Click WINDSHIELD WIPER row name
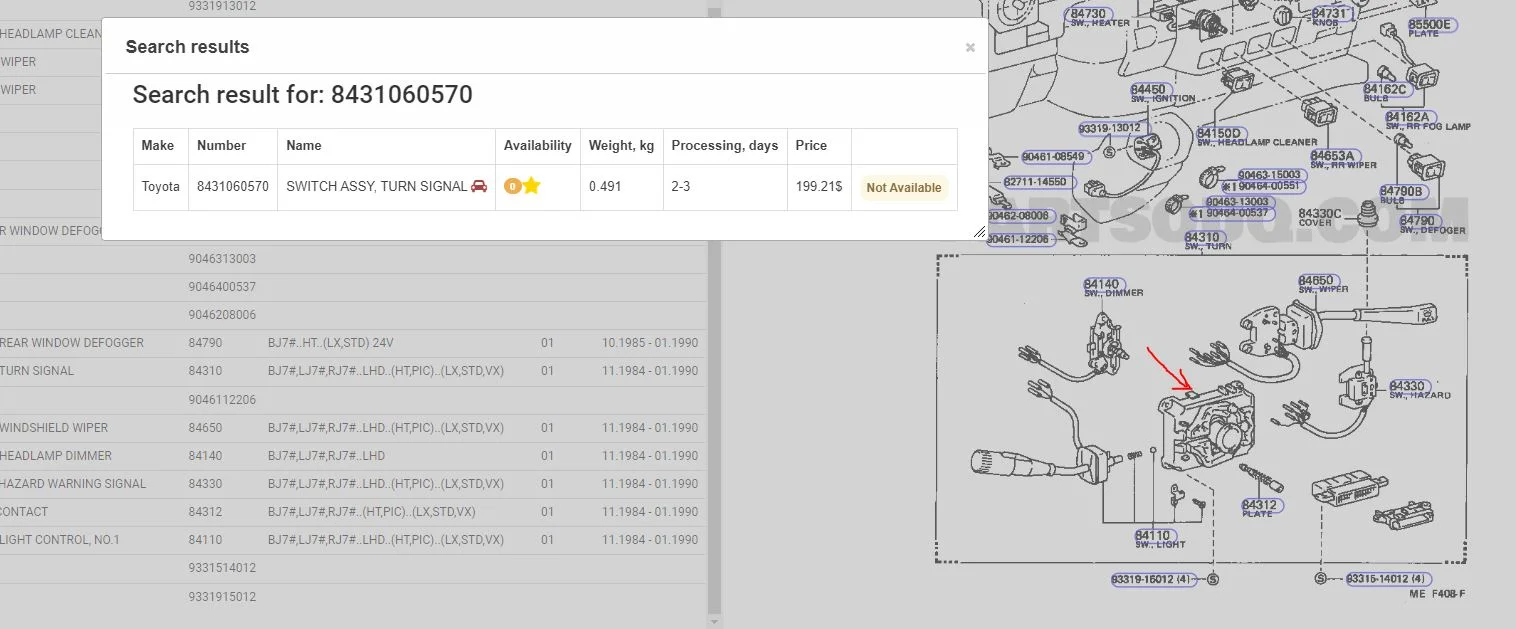The width and height of the screenshot is (1516, 629). coord(54,428)
